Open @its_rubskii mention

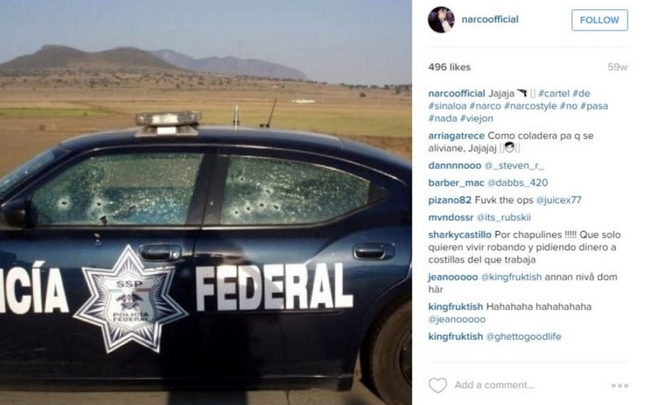[x=503, y=217]
